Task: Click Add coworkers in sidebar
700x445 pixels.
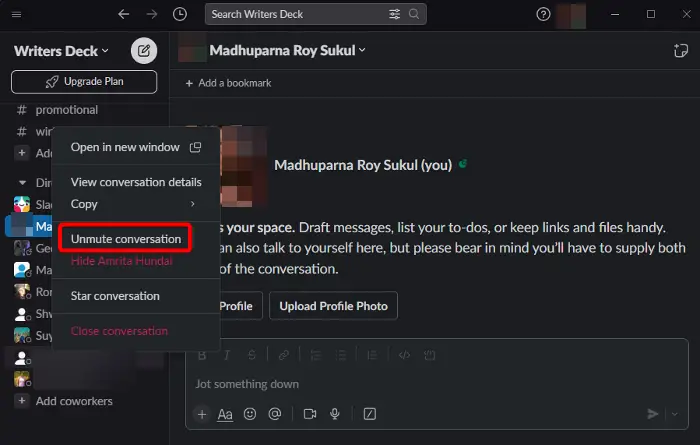Action: pyautogui.click(x=74, y=401)
